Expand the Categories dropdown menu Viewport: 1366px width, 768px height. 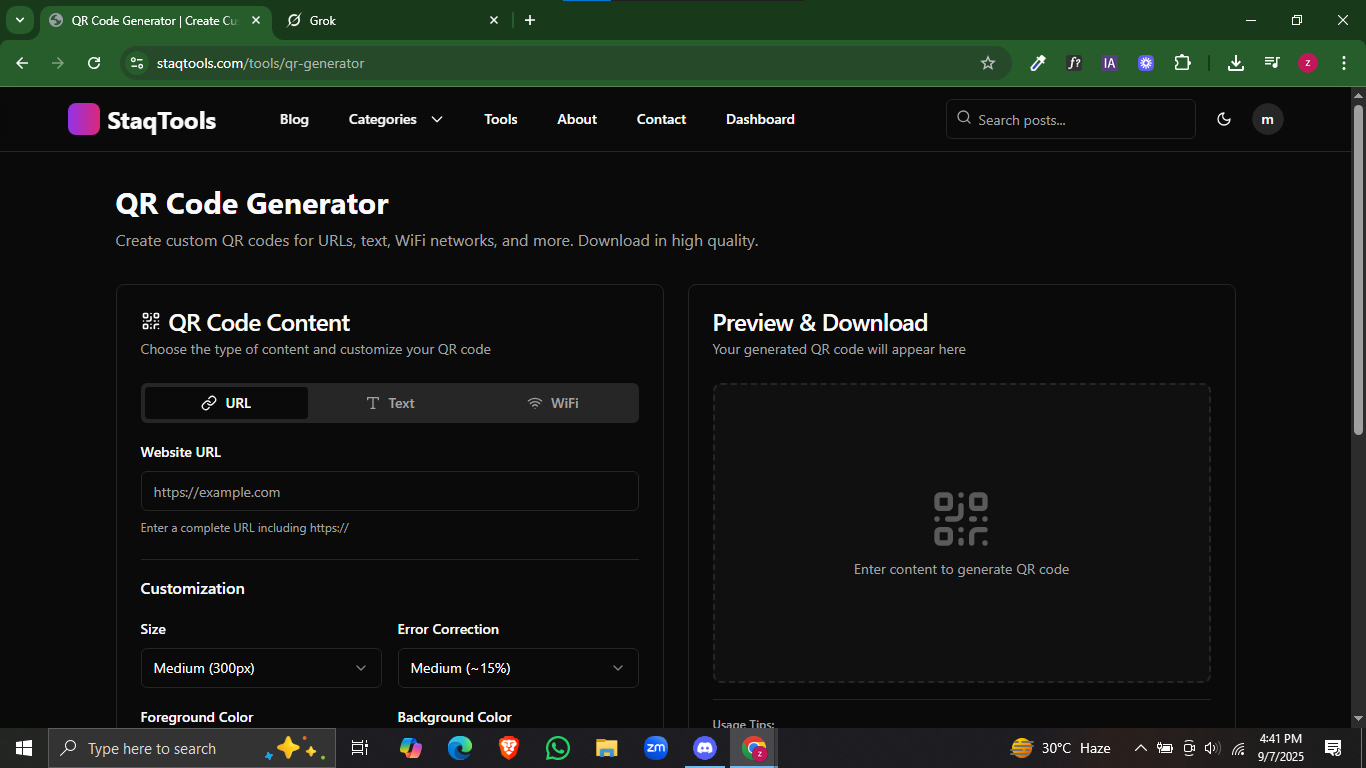click(x=396, y=119)
